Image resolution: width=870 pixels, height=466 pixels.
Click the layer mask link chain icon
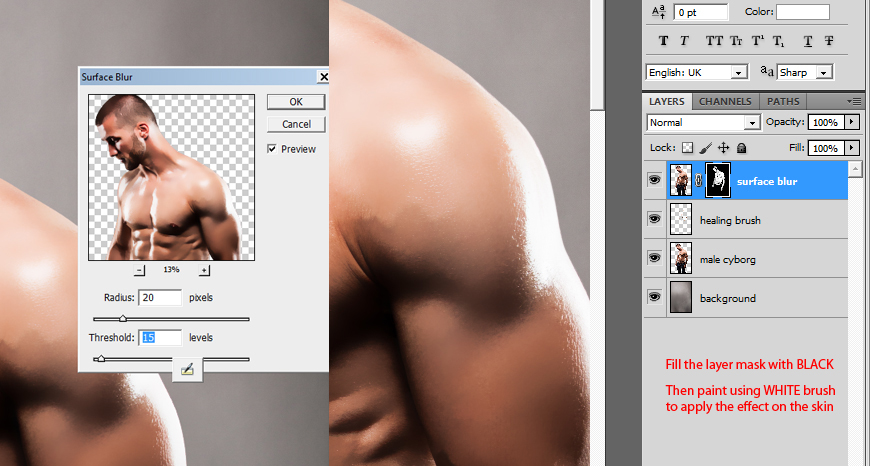(x=699, y=180)
